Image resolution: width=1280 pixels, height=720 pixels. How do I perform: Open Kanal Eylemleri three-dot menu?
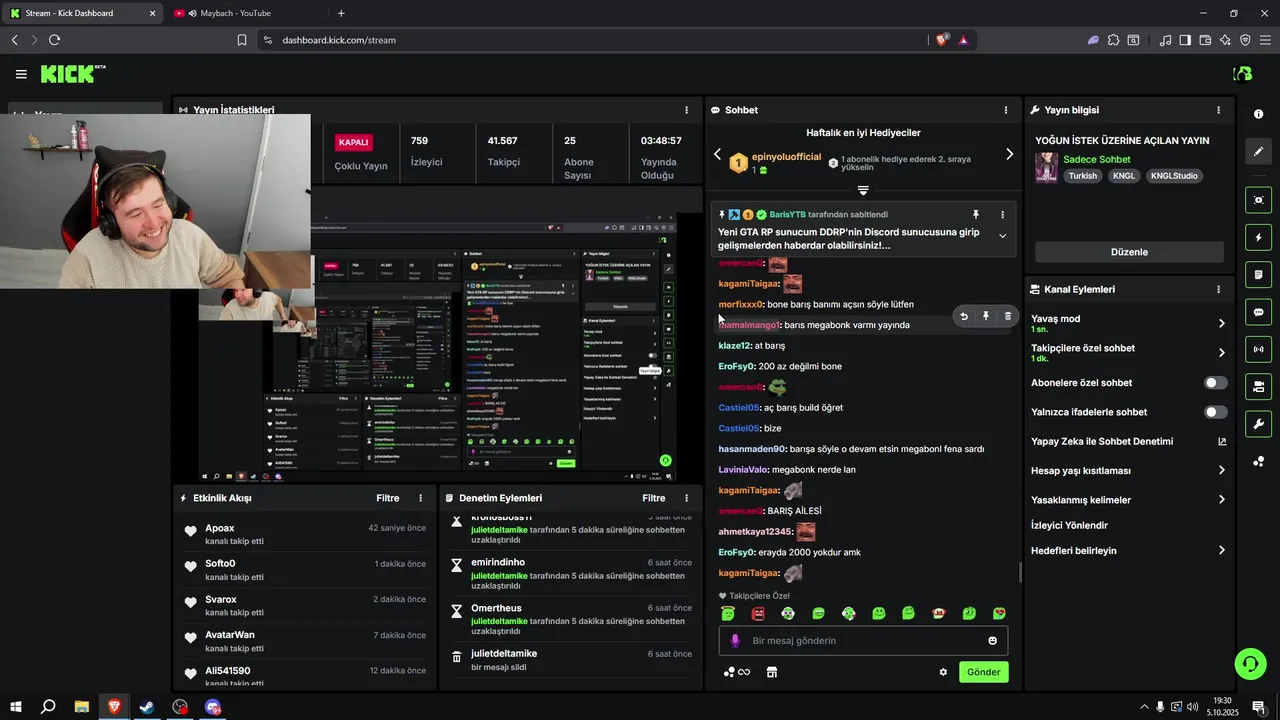[1218, 289]
